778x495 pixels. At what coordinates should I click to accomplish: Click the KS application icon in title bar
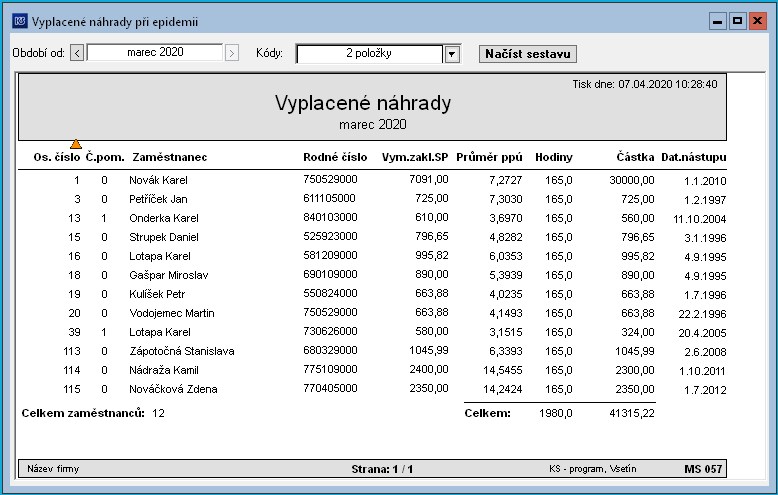pos(20,21)
